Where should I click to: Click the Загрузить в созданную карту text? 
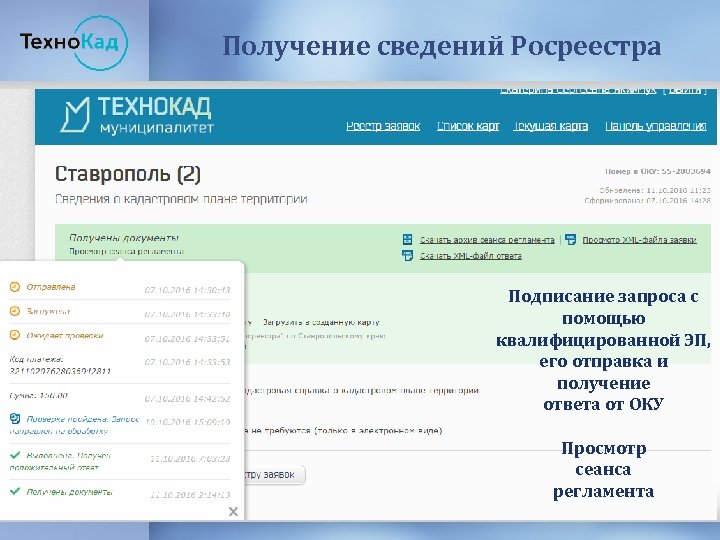coord(321,322)
